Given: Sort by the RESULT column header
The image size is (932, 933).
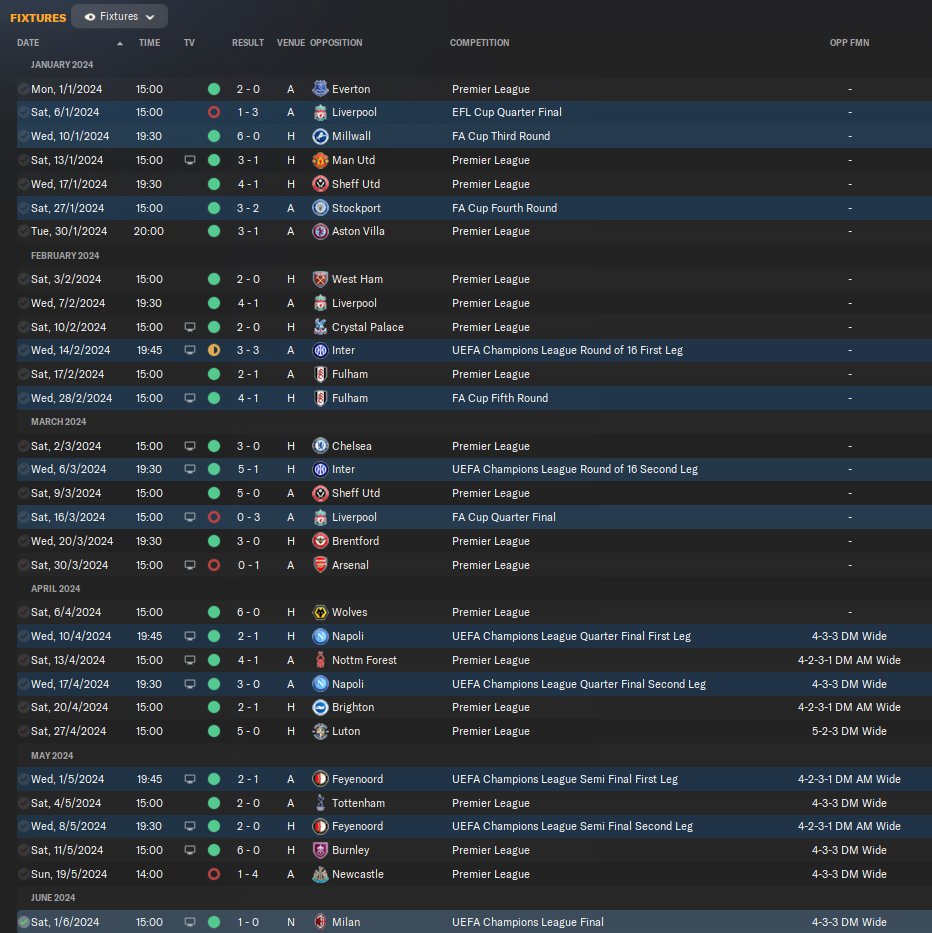Looking at the screenshot, I should pos(248,43).
